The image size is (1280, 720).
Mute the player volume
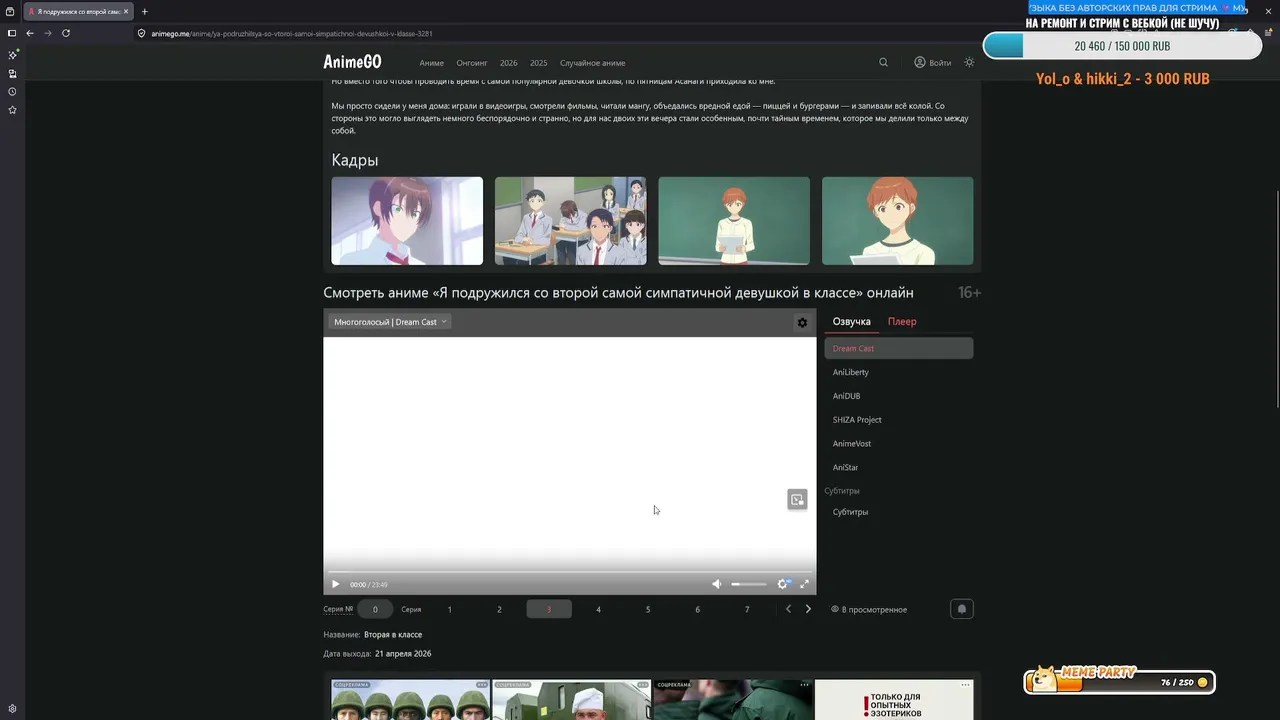(x=717, y=584)
